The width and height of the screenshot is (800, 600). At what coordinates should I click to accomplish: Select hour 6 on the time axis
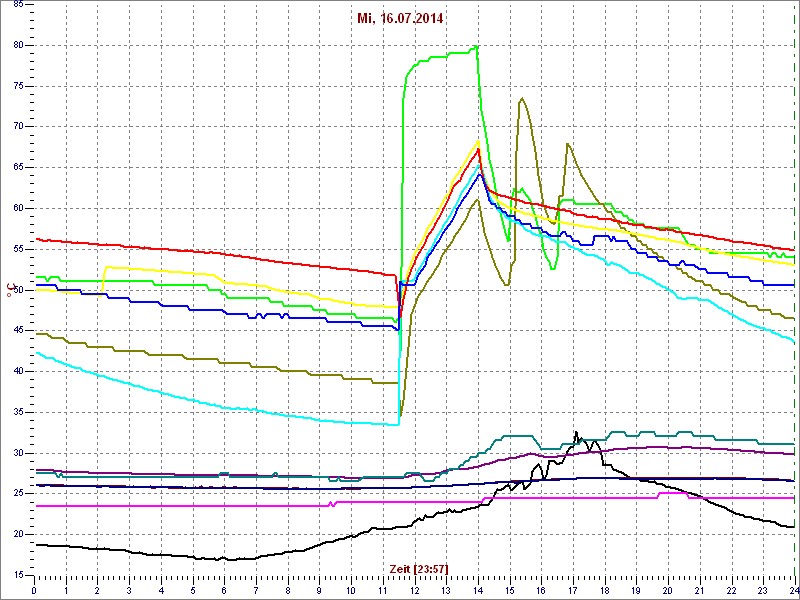[x=225, y=590]
